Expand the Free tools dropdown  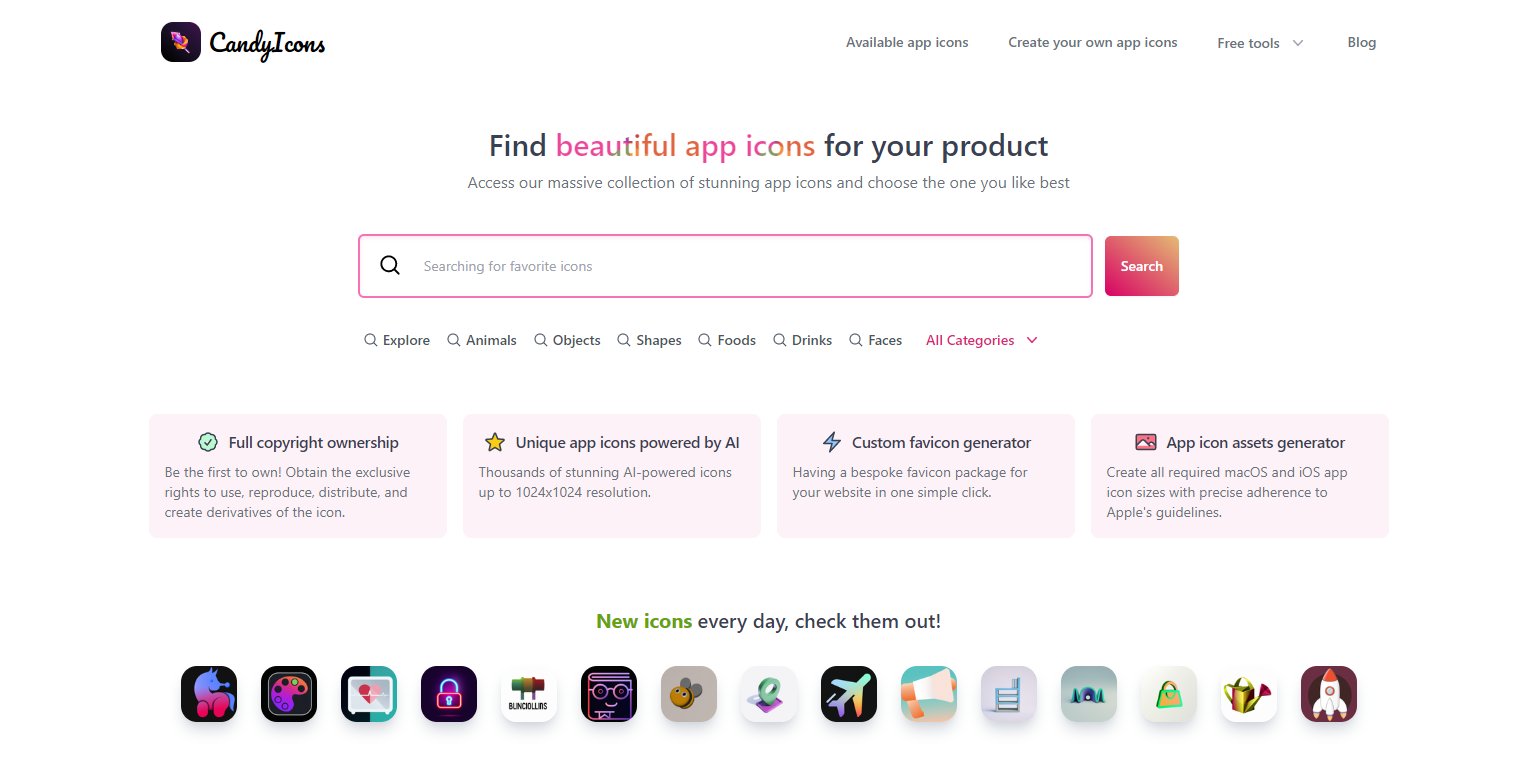click(1259, 43)
